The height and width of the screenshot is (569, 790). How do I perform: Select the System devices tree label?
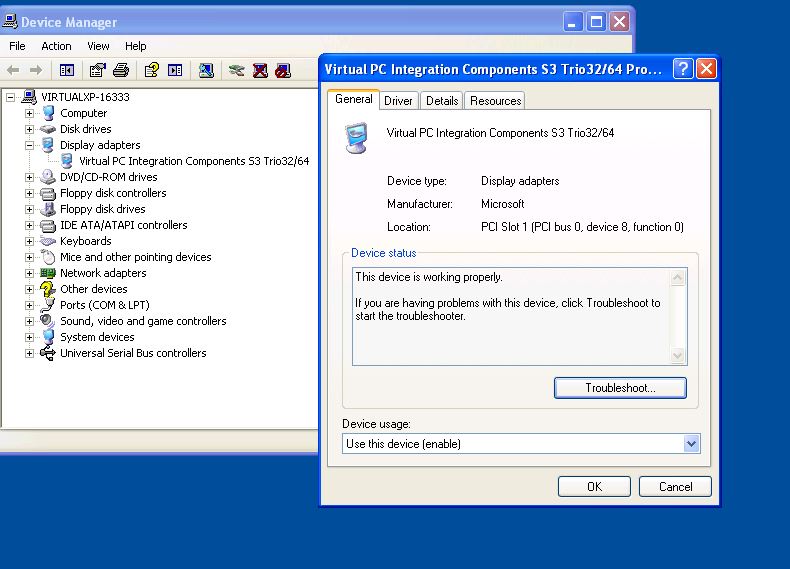pos(97,337)
